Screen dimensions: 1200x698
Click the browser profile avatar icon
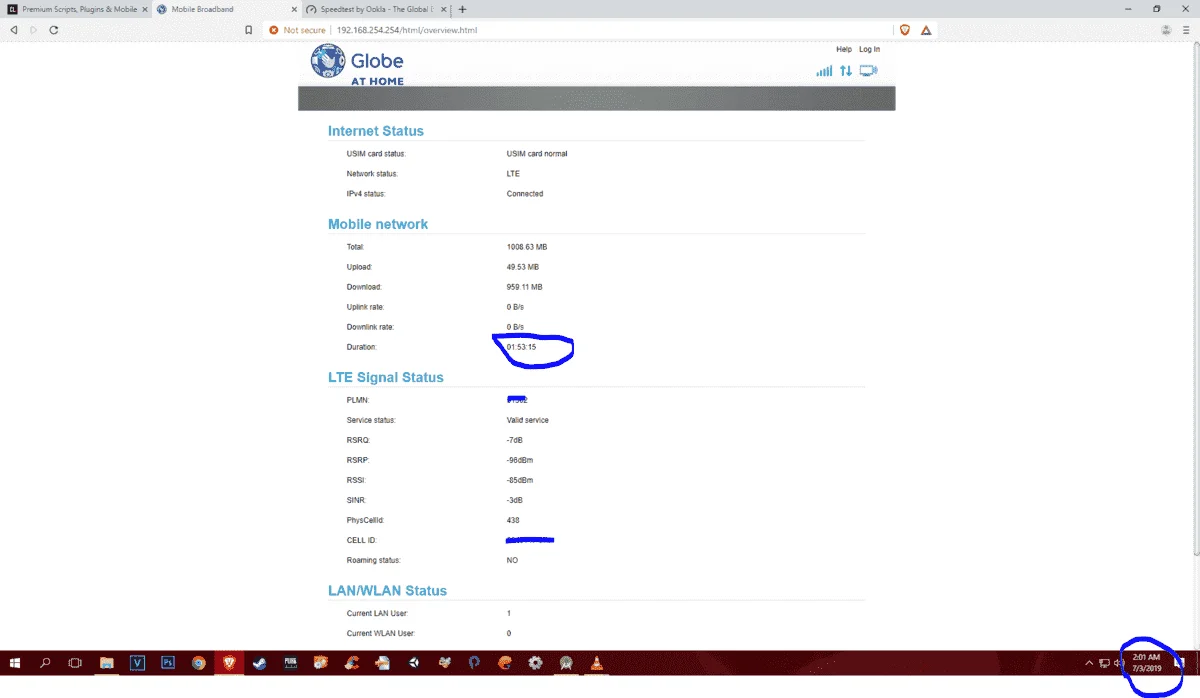coord(1166,30)
